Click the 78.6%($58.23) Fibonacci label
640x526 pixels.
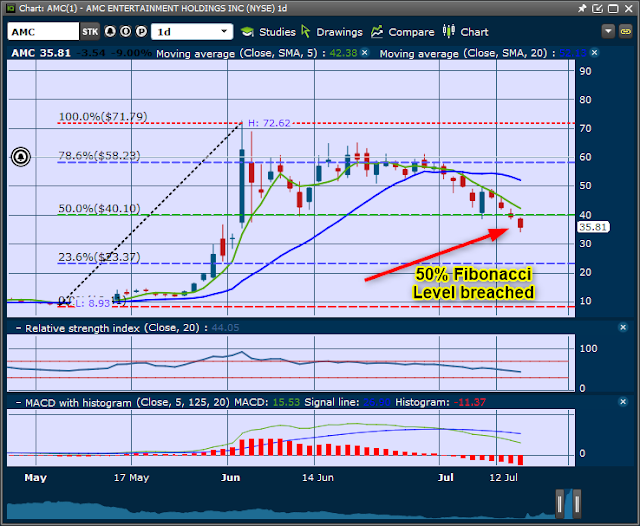[x=99, y=155]
